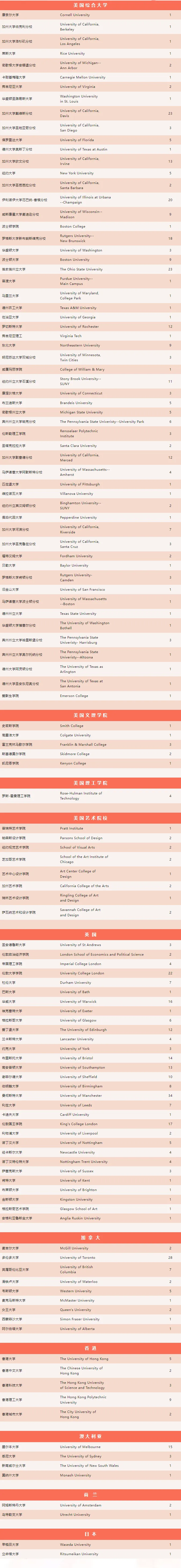Click 'University of Pittsburgh' text
This screenshot has width=181, height=1568.
(x=80, y=485)
